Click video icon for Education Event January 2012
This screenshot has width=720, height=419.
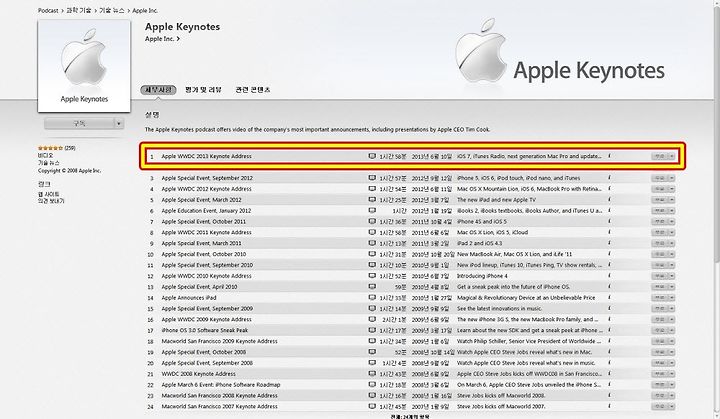pyautogui.click(x=372, y=210)
